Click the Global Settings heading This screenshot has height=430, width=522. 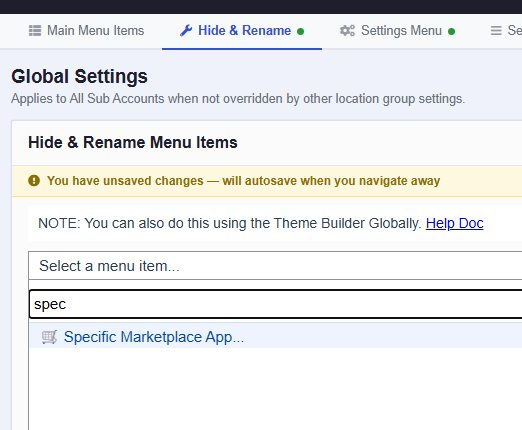pos(79,76)
